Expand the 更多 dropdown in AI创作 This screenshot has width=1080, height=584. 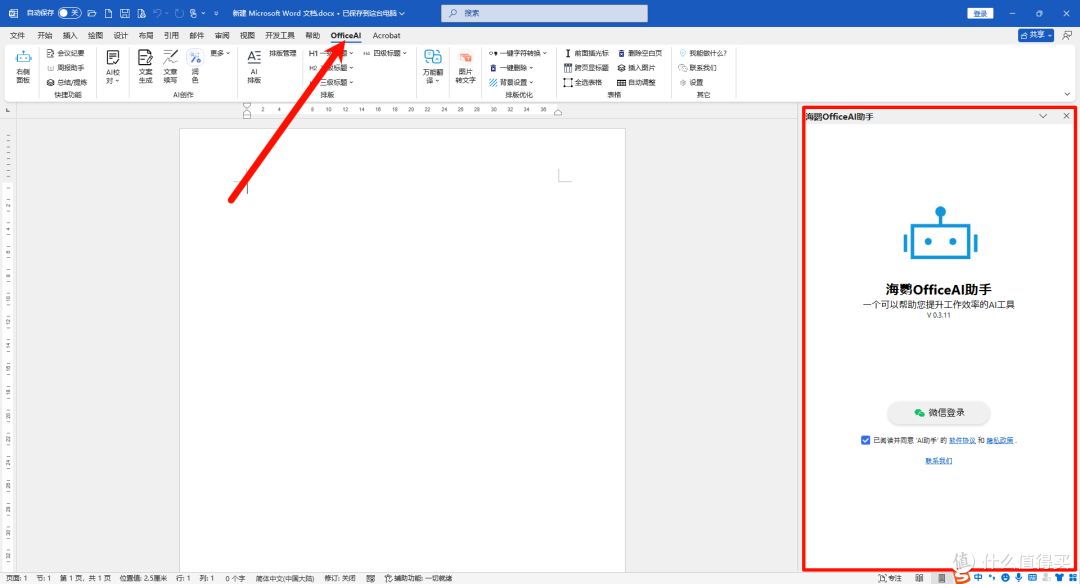coord(220,53)
